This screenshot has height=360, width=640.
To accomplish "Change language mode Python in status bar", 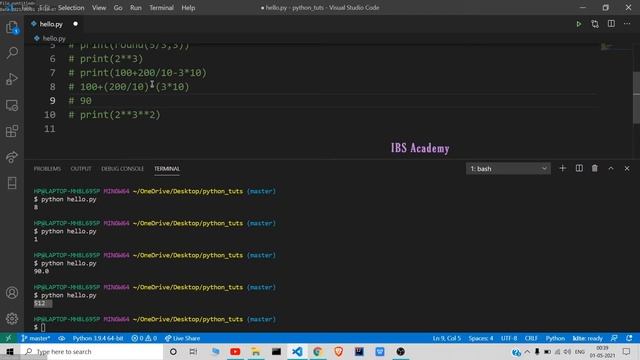I will [555, 338].
